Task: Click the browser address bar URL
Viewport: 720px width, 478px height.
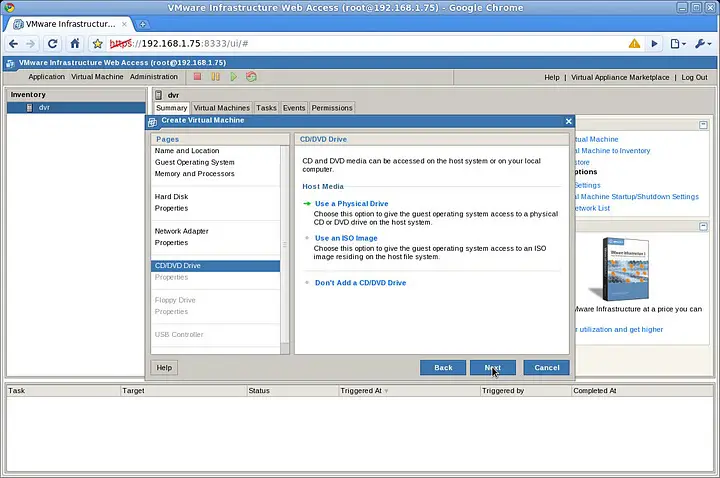Action: [x=179, y=44]
